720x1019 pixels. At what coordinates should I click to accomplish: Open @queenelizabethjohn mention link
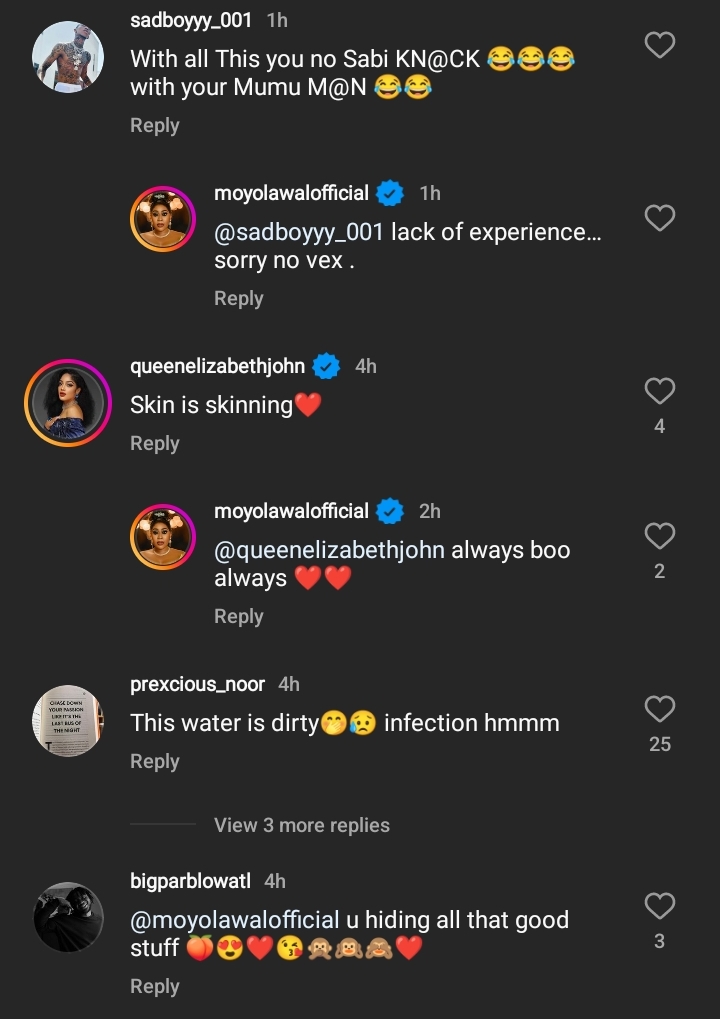point(329,550)
